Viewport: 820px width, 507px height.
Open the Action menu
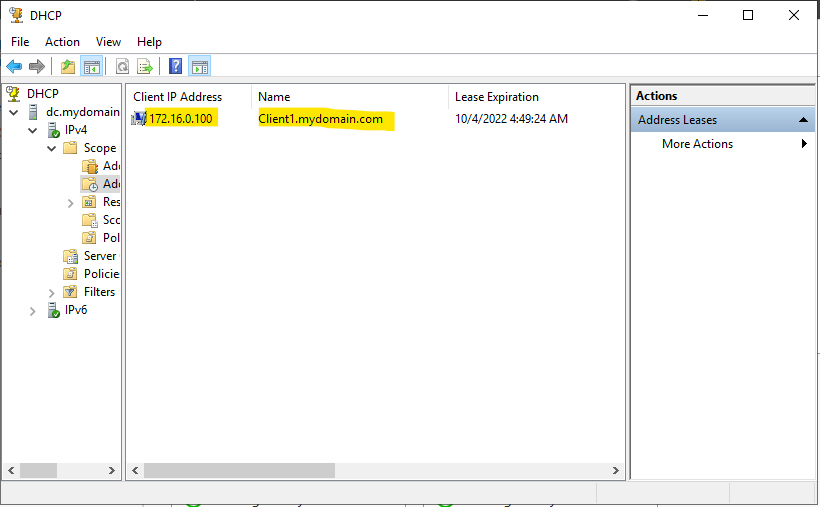[x=62, y=42]
